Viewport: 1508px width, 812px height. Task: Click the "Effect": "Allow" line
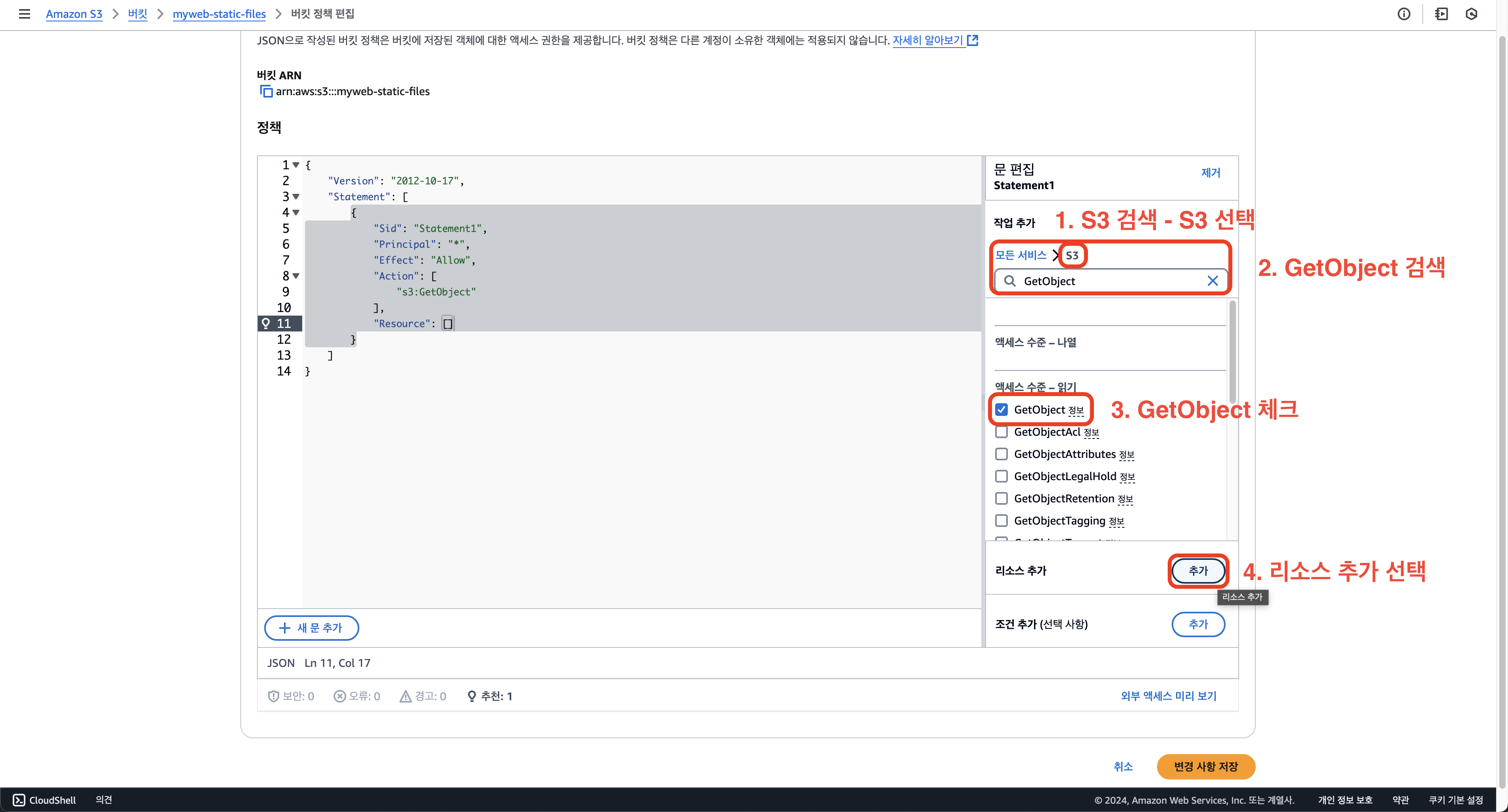pos(424,260)
